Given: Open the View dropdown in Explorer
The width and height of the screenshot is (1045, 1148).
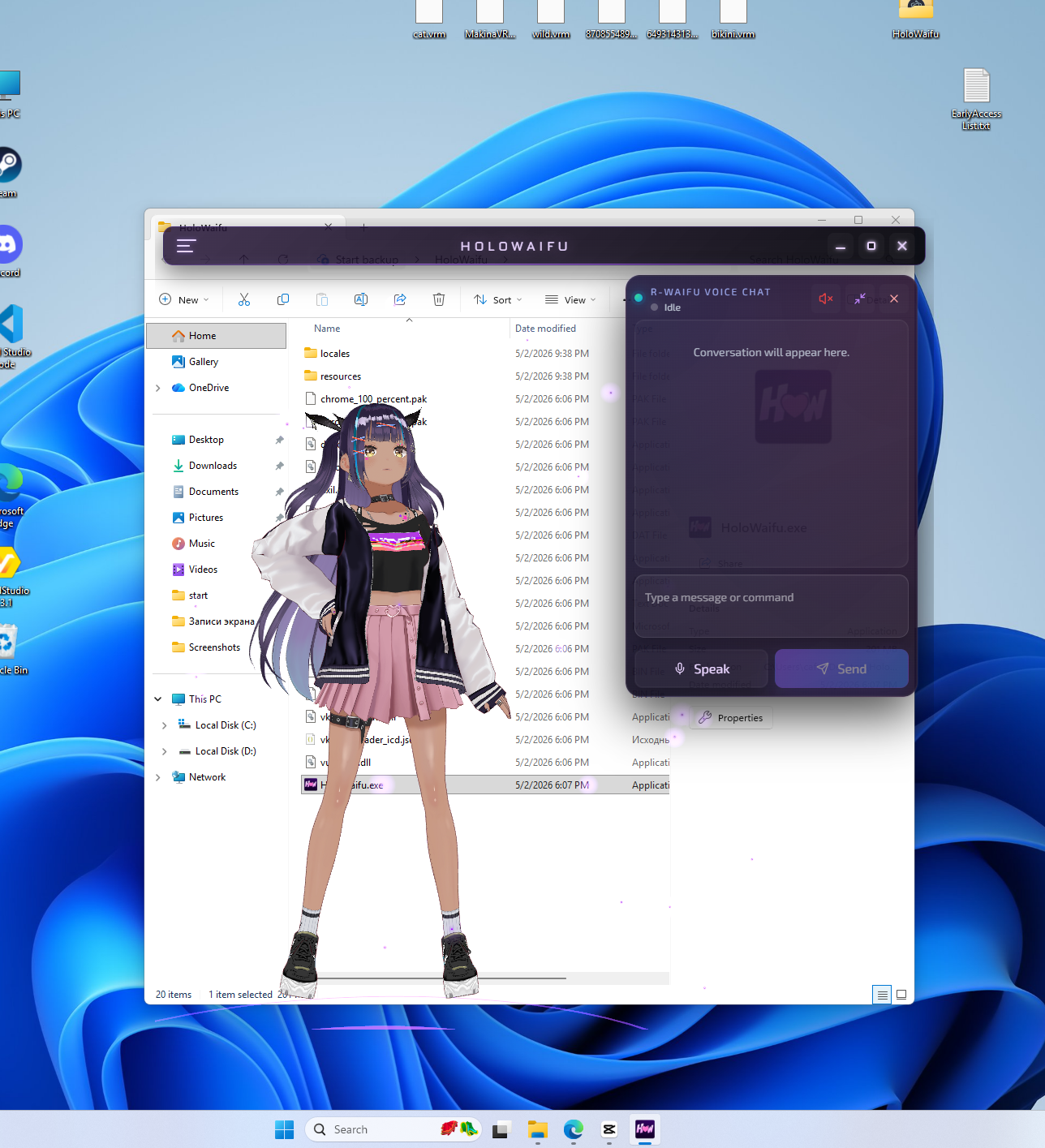Looking at the screenshot, I should (570, 299).
